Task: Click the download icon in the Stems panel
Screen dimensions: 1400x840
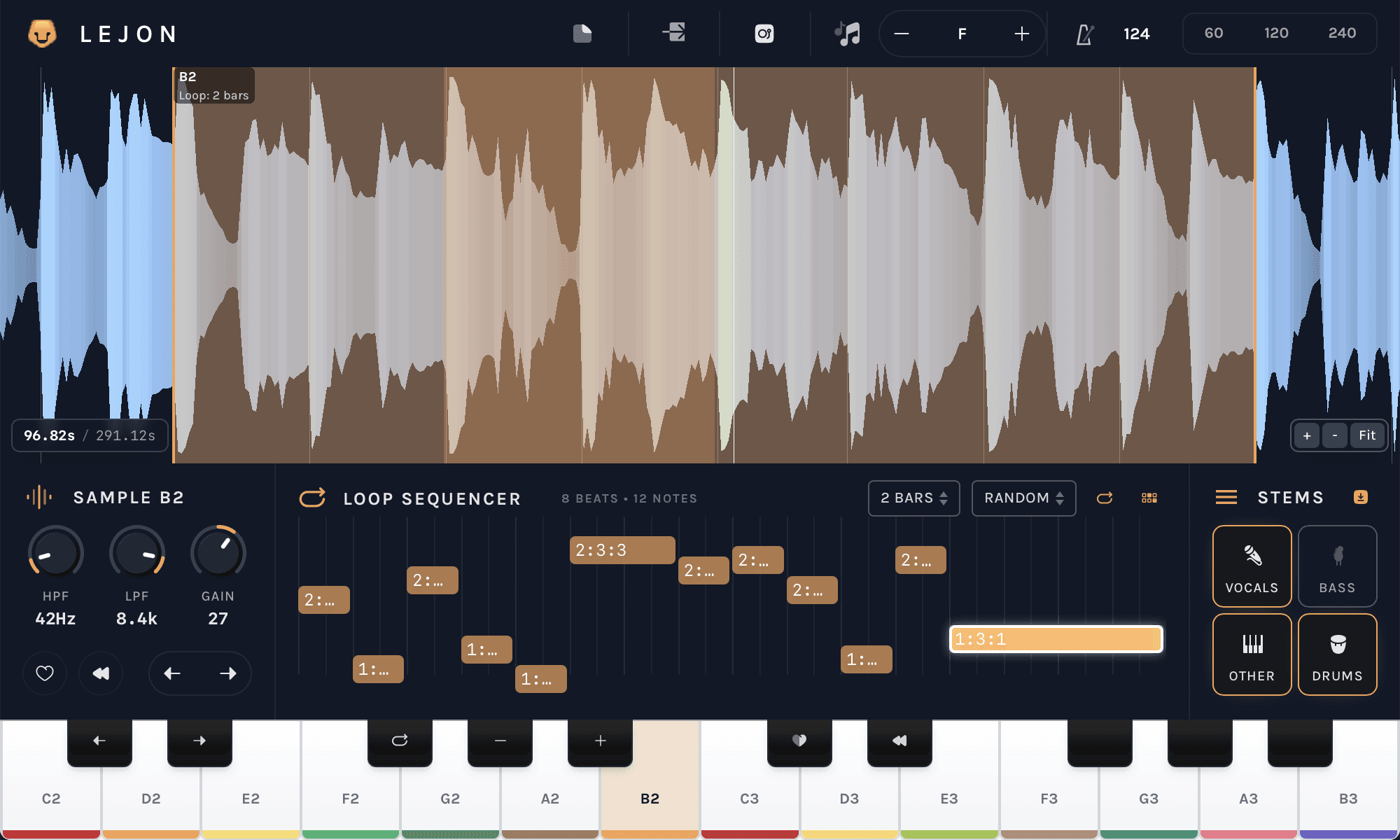Action: [x=1361, y=497]
